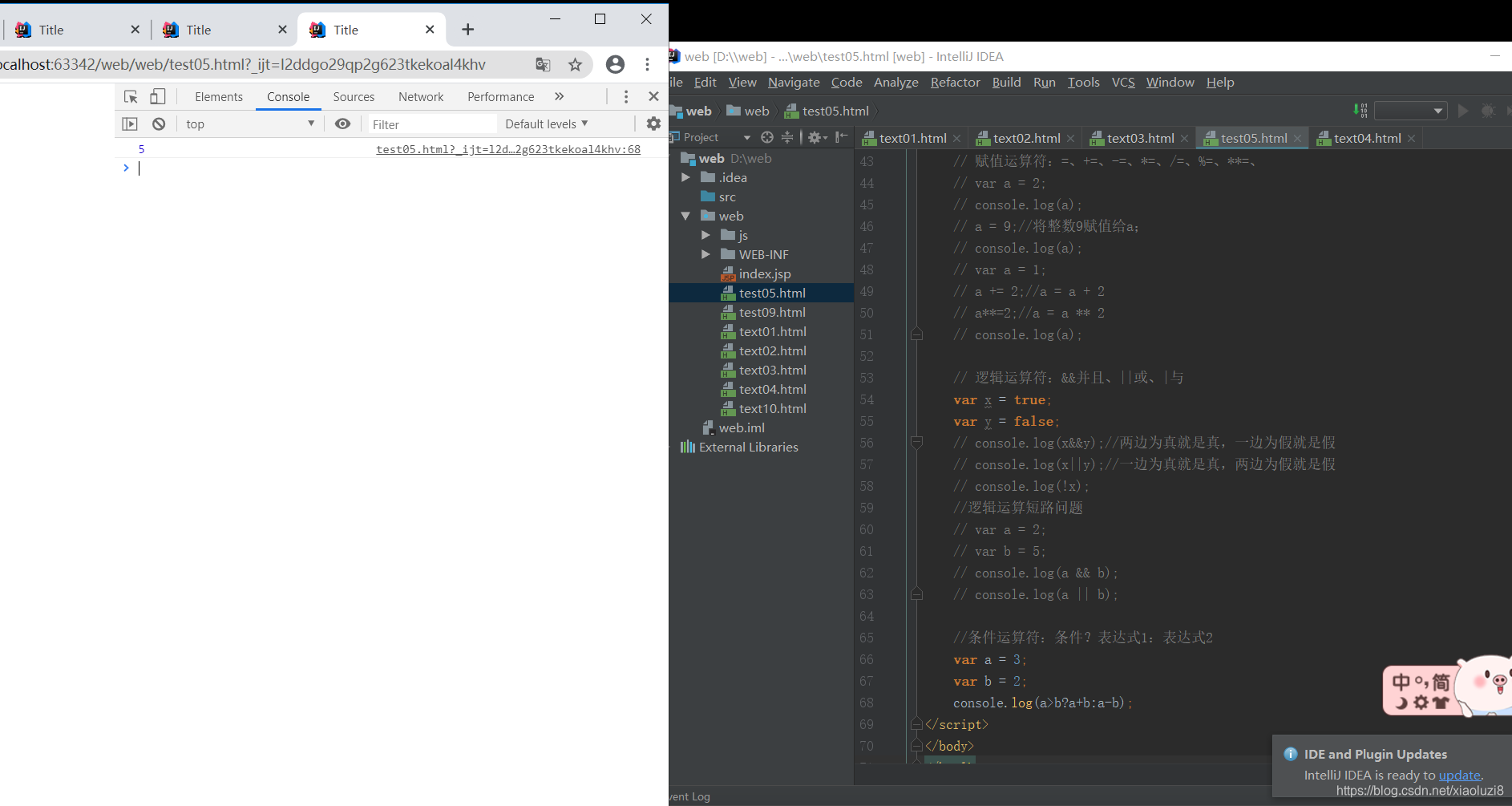Image resolution: width=1512 pixels, height=806 pixels.
Task: Open the Navigate menu in IntelliJ
Action: click(x=794, y=82)
